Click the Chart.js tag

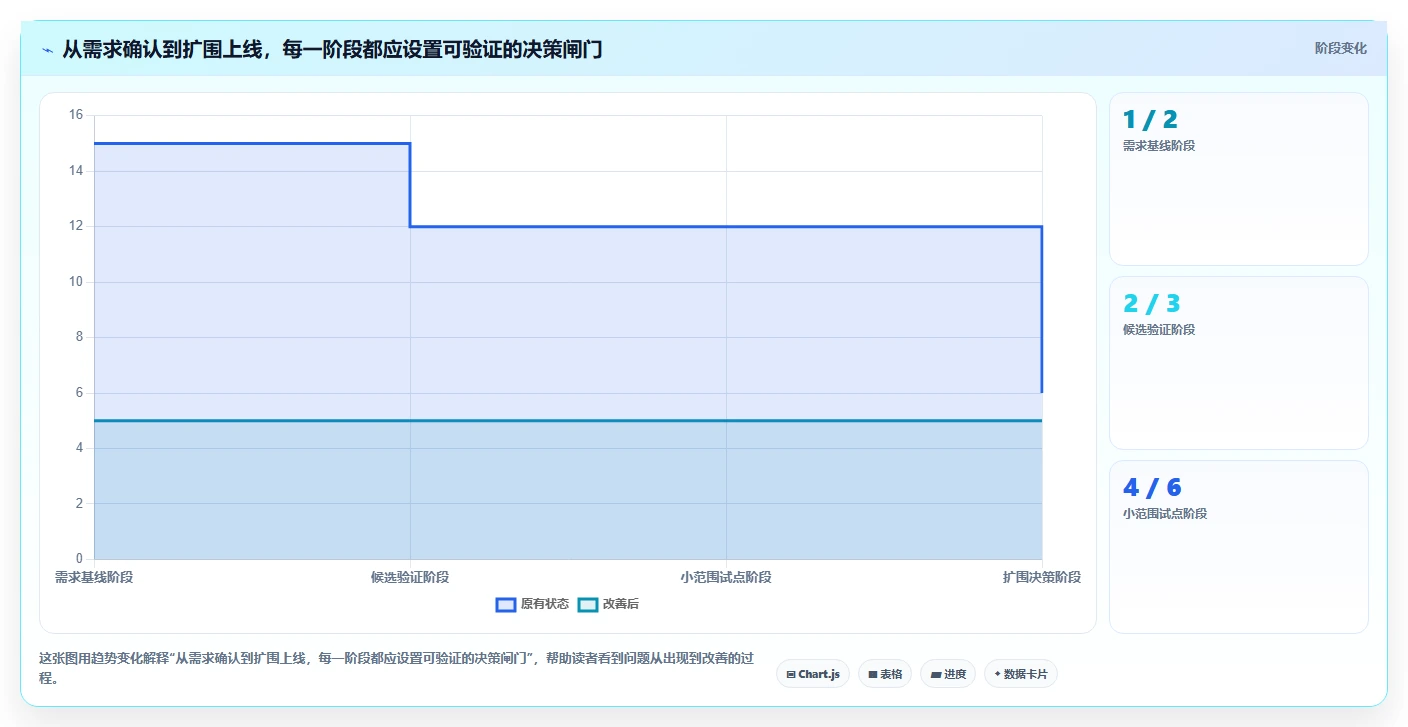point(813,674)
